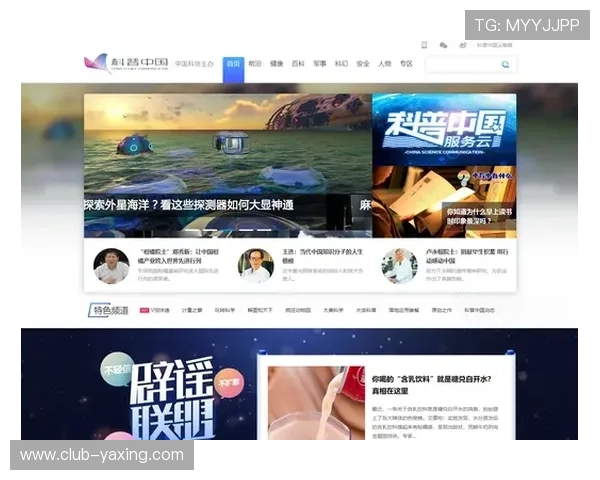Click the portrait beside 卢永根院士 article

tap(399, 266)
